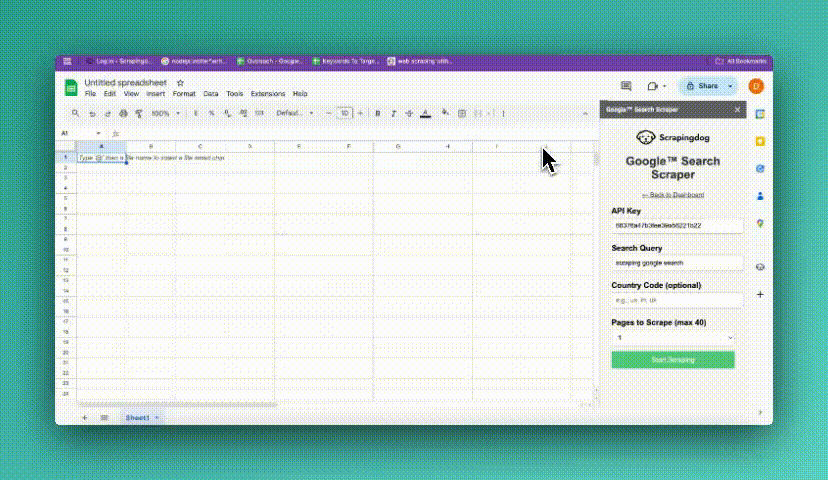Viewport: 828px width, 480px height.
Task: Click the get add-ons plus icon
Action: coord(760,295)
